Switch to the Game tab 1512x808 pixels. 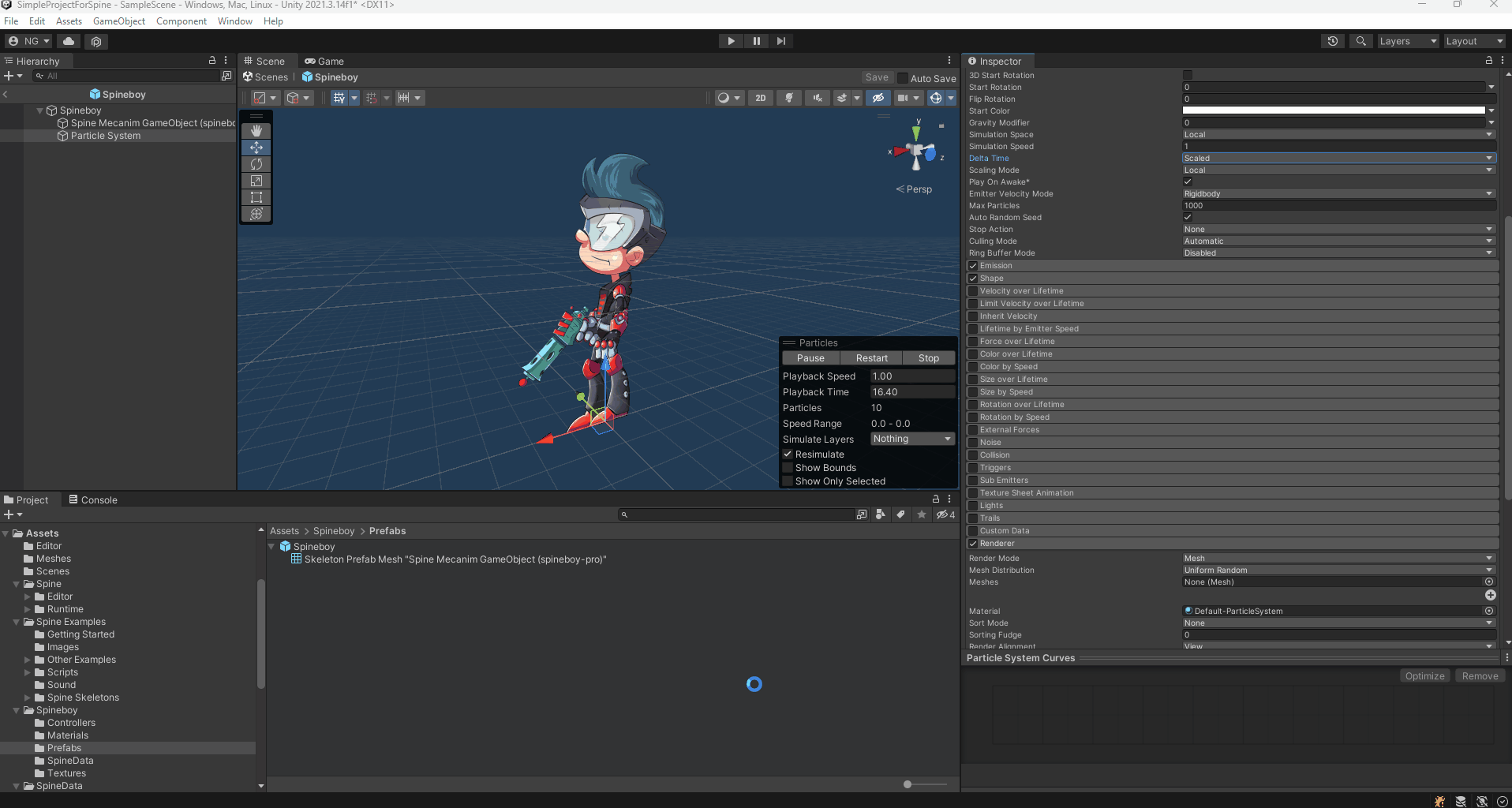click(x=324, y=61)
